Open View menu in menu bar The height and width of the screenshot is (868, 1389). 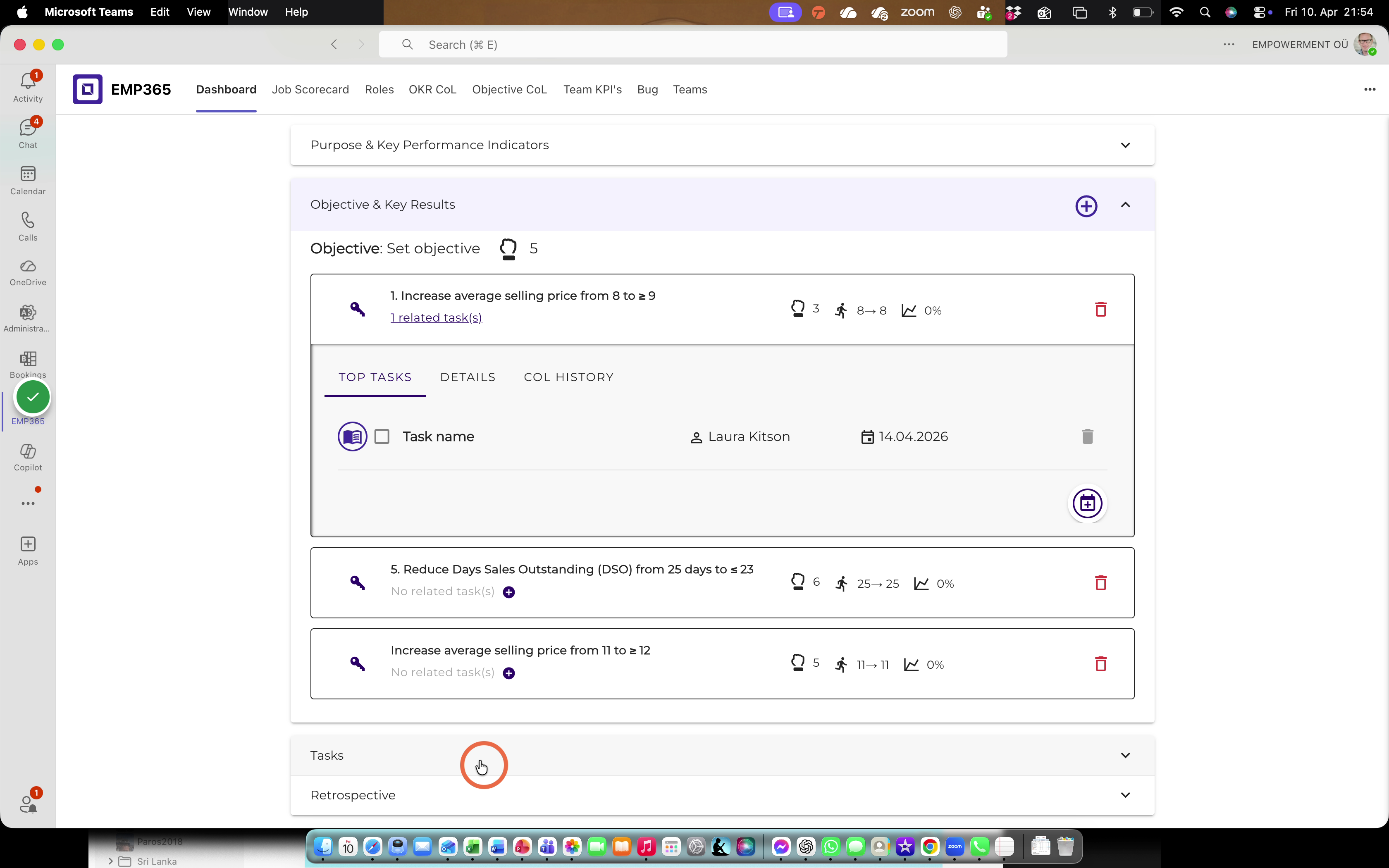tap(198, 12)
